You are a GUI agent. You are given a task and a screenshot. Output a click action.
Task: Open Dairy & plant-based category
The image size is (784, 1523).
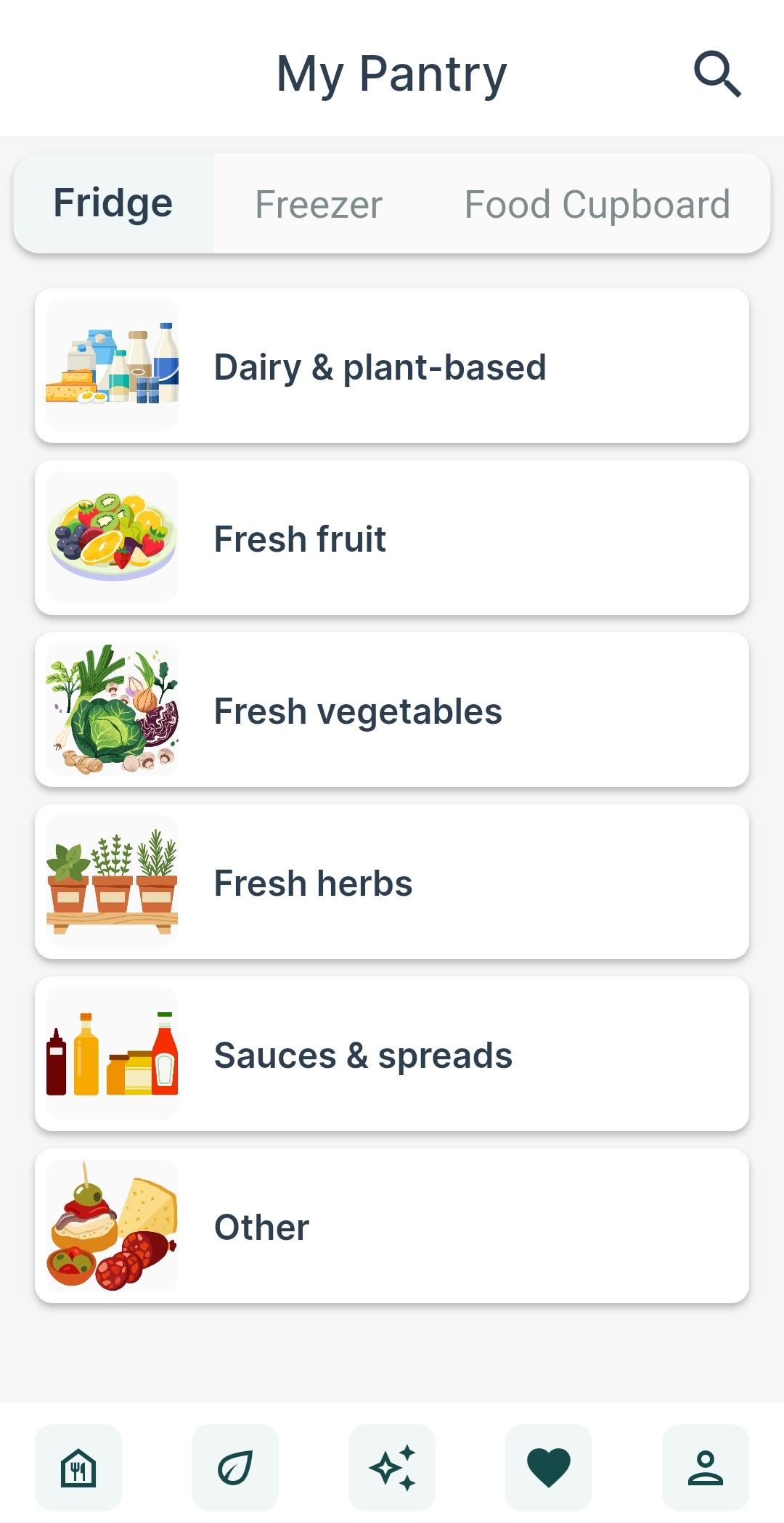[x=392, y=366]
